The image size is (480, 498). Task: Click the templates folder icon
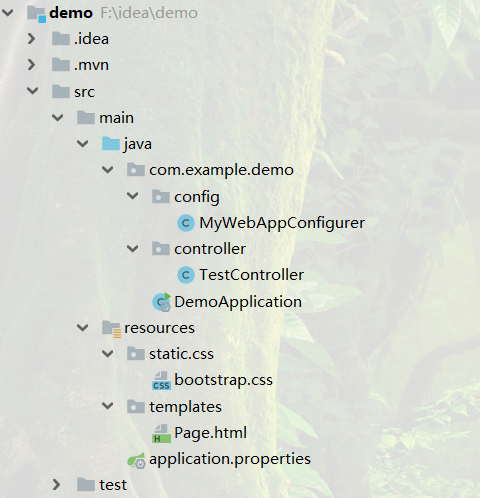pos(136,407)
